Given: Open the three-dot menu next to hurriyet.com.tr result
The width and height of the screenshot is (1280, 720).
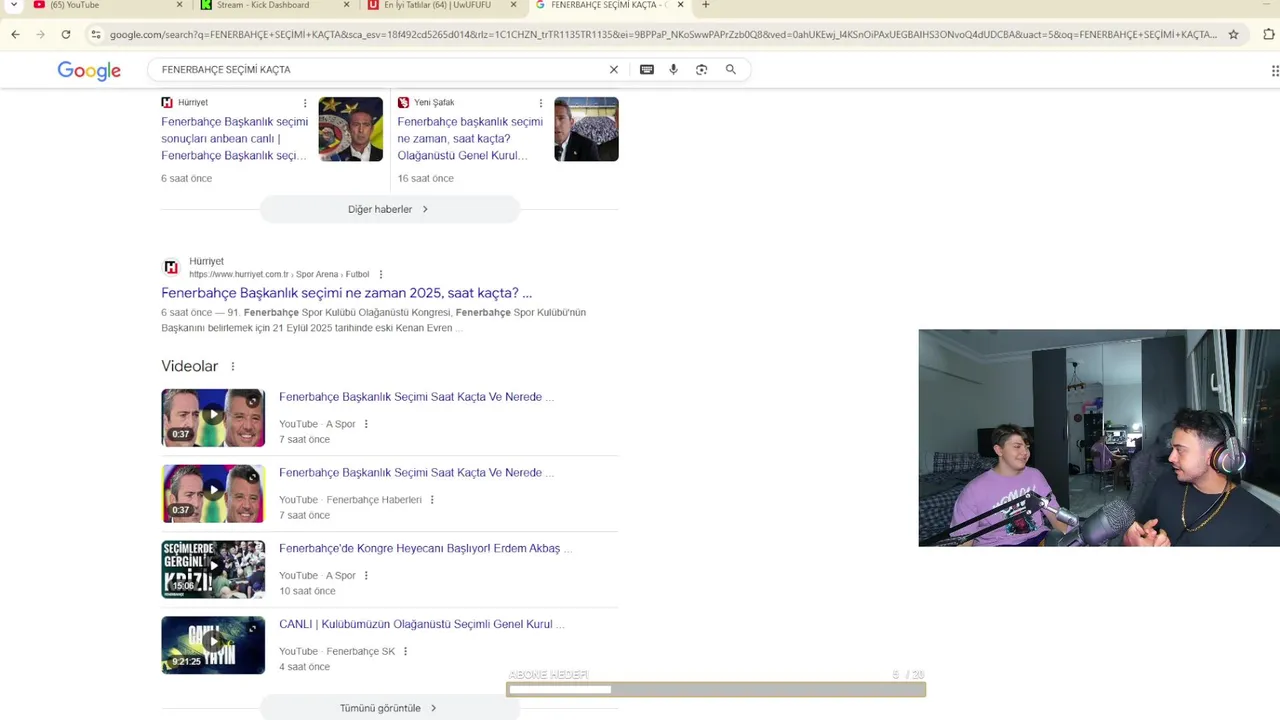Looking at the screenshot, I should click(x=380, y=274).
